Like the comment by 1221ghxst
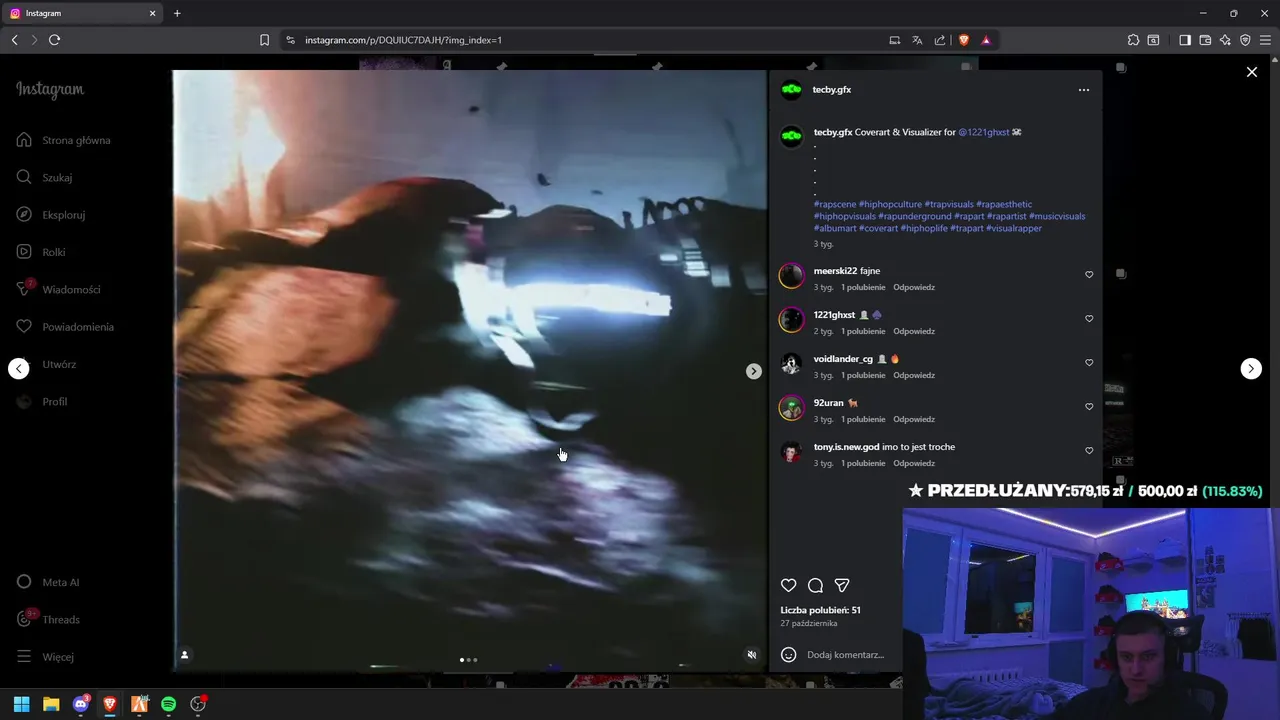Screen dimensions: 1280x720 pos(1089,319)
